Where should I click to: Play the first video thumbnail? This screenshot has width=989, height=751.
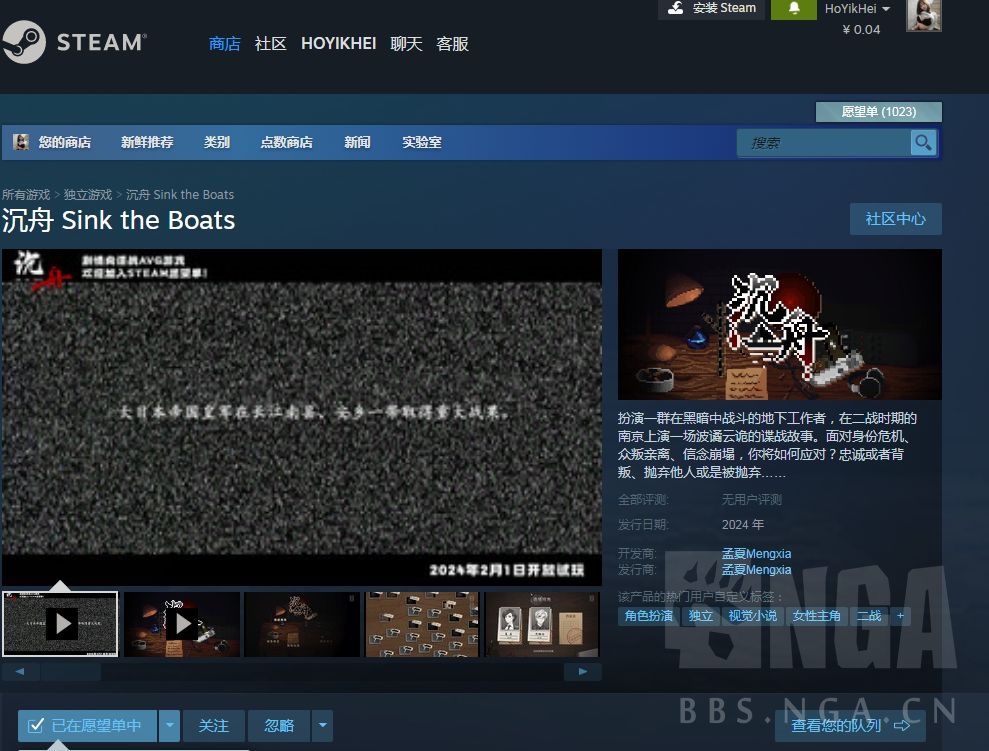(x=60, y=623)
